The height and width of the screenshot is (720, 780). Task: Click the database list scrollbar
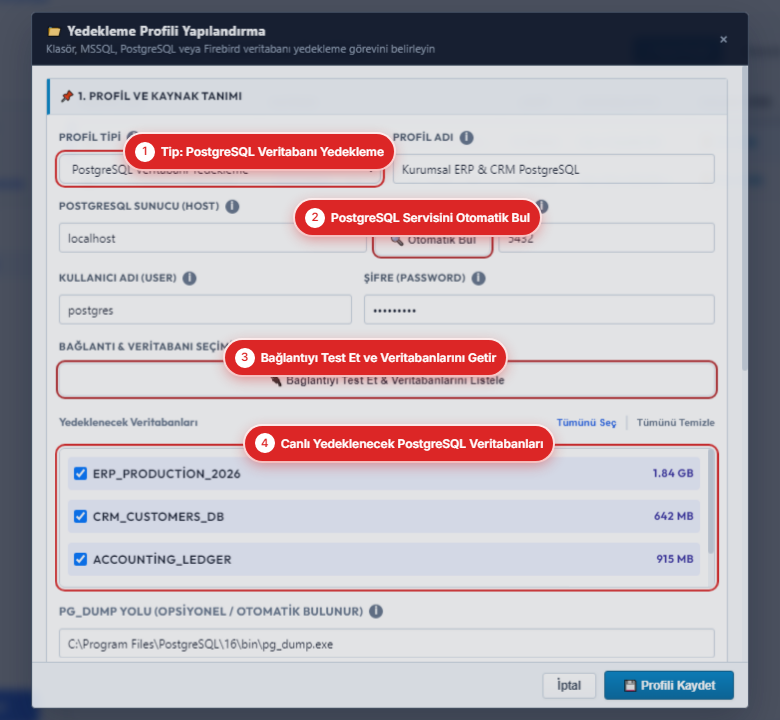(x=711, y=501)
